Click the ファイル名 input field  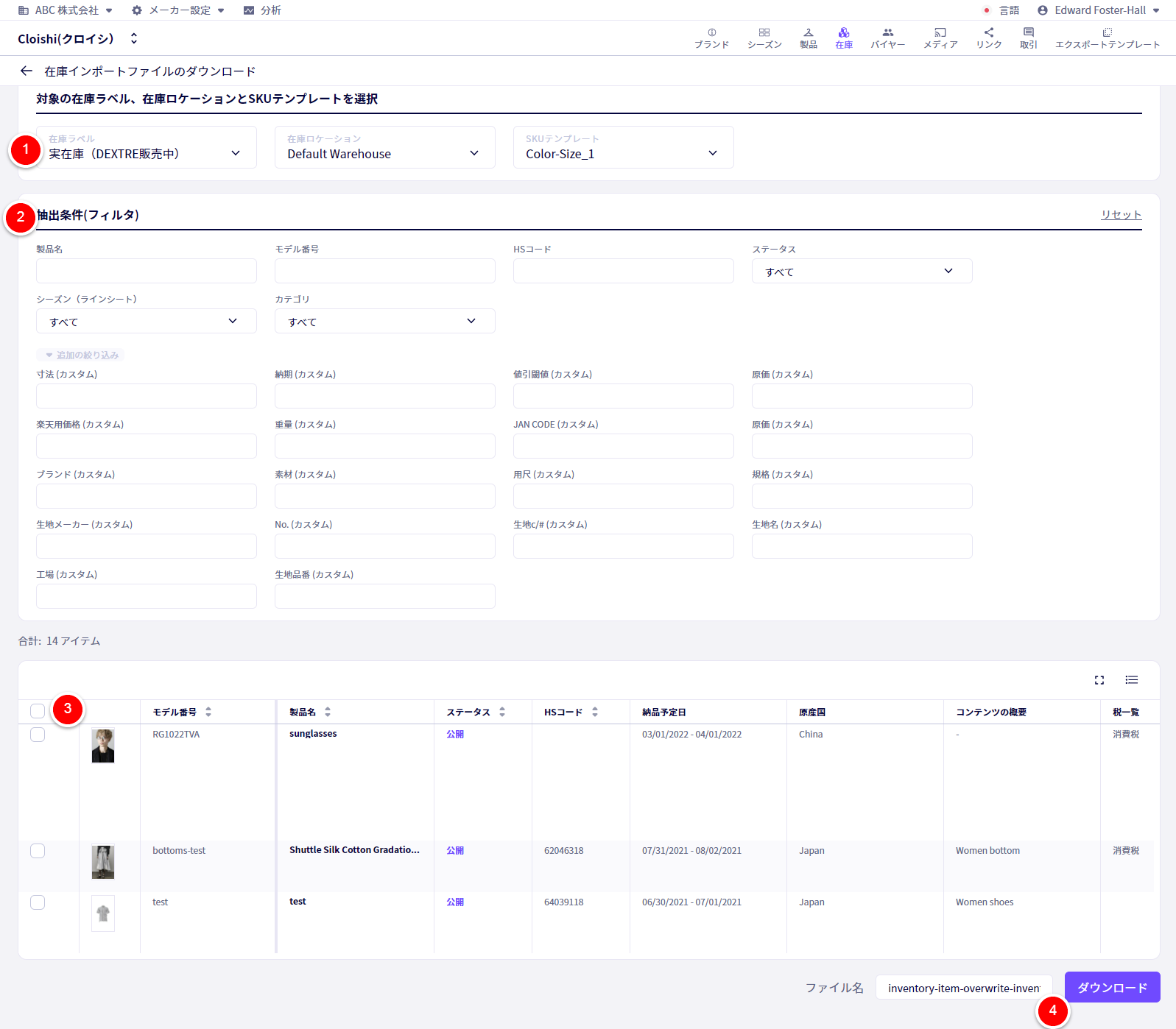pyautogui.click(x=964, y=988)
